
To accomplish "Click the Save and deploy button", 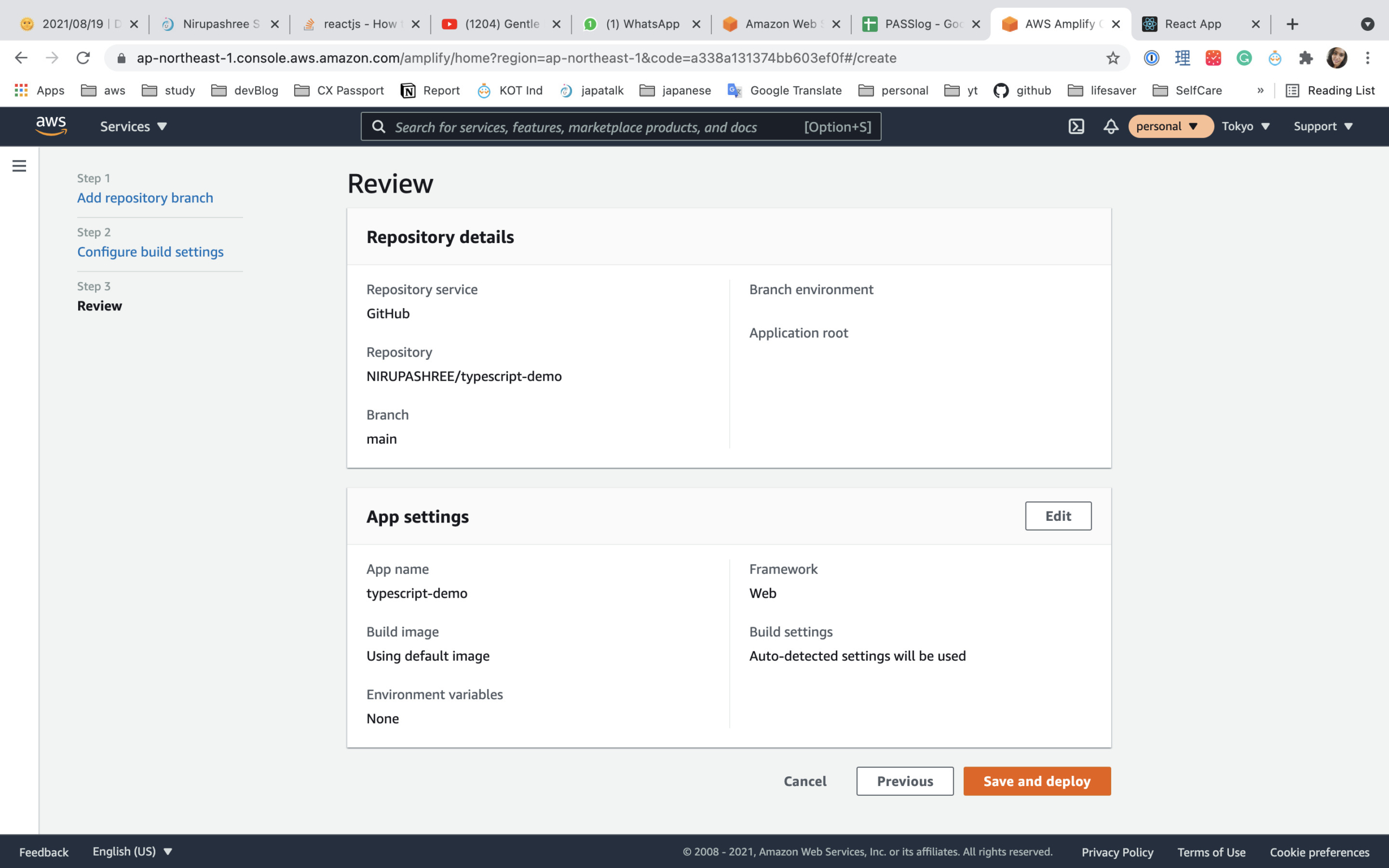I will [x=1036, y=781].
